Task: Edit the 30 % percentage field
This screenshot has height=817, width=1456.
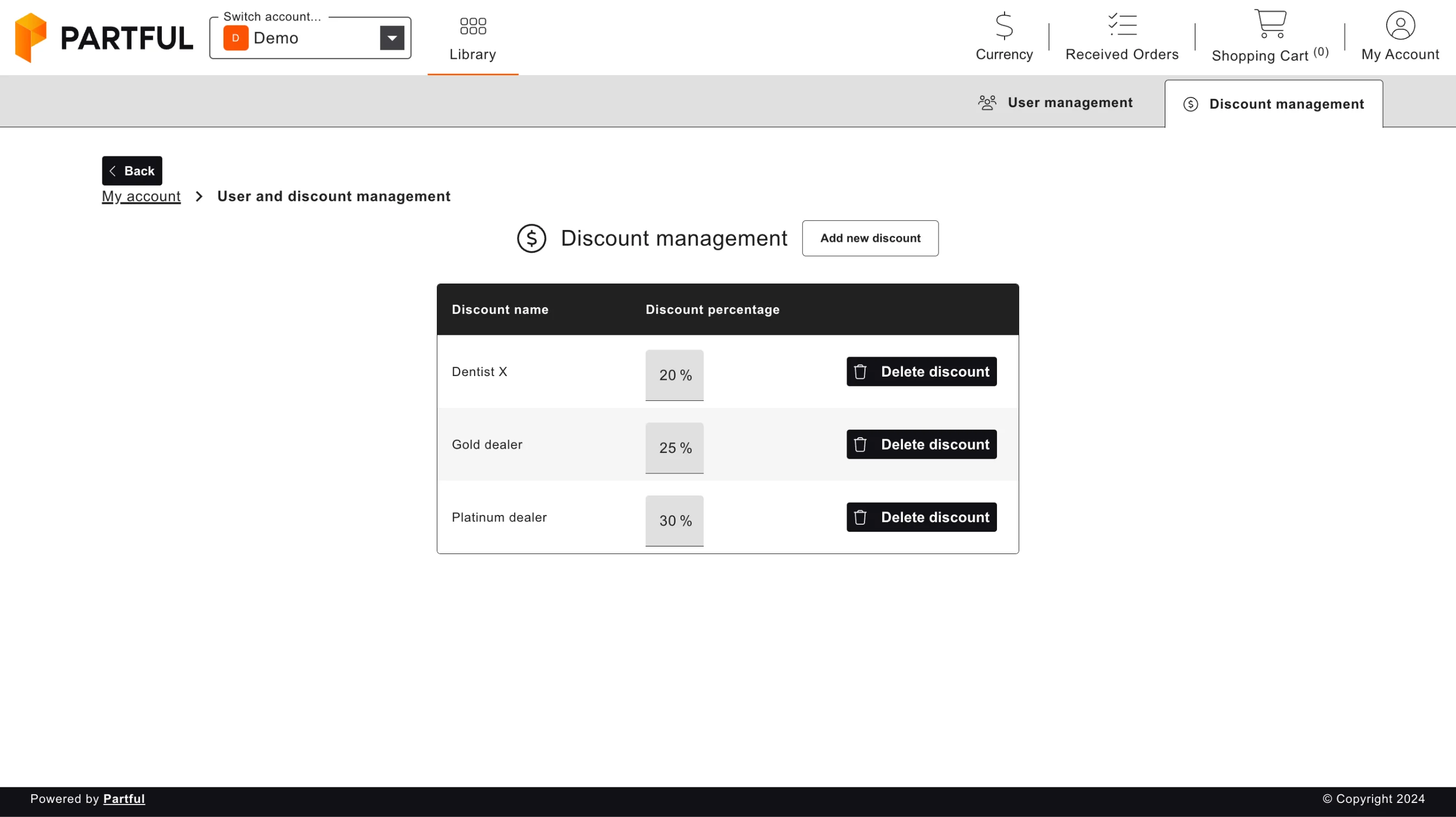Action: pos(674,521)
